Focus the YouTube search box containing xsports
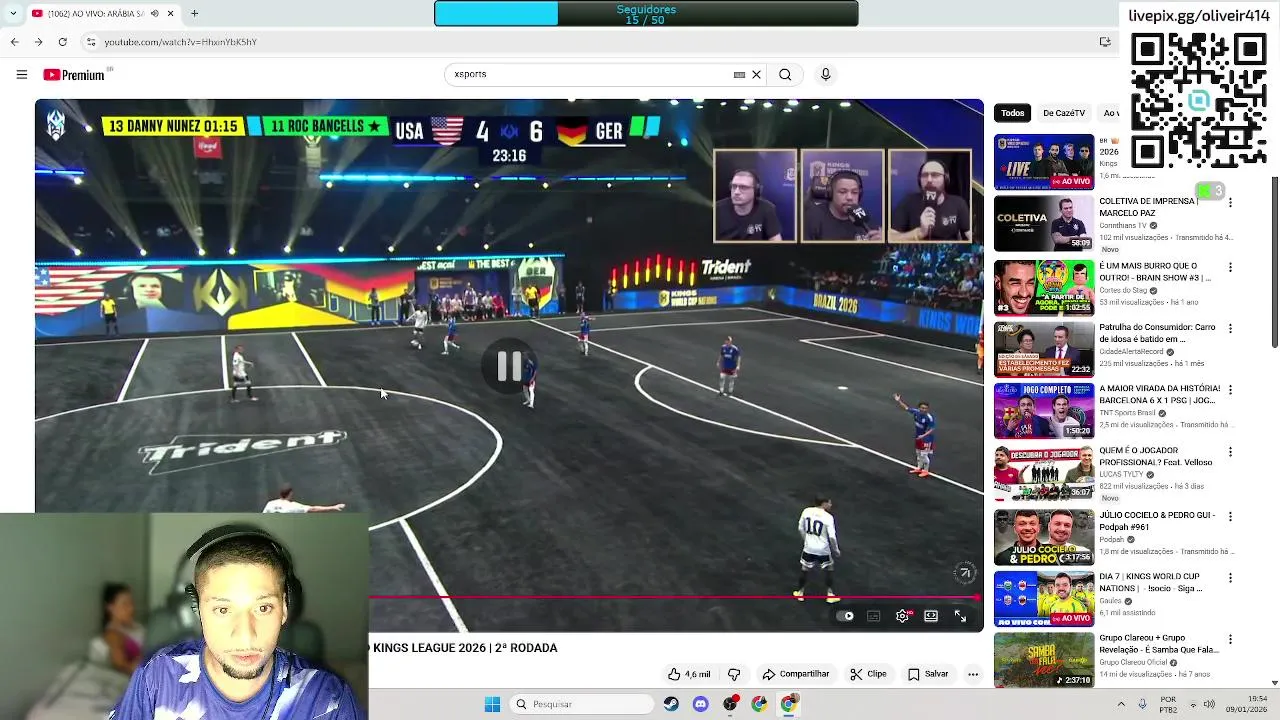 [x=590, y=74]
